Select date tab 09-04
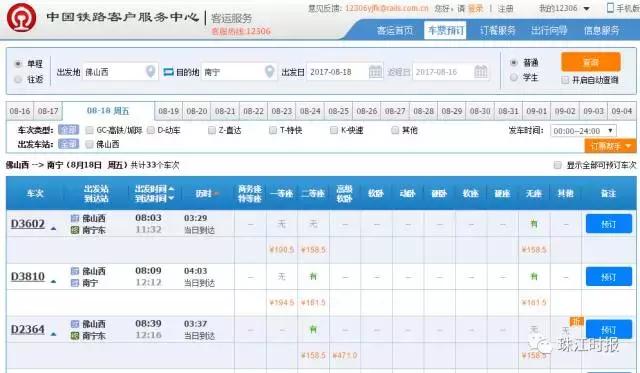Screen dimensions: 640x373 pyautogui.click(x=622, y=111)
